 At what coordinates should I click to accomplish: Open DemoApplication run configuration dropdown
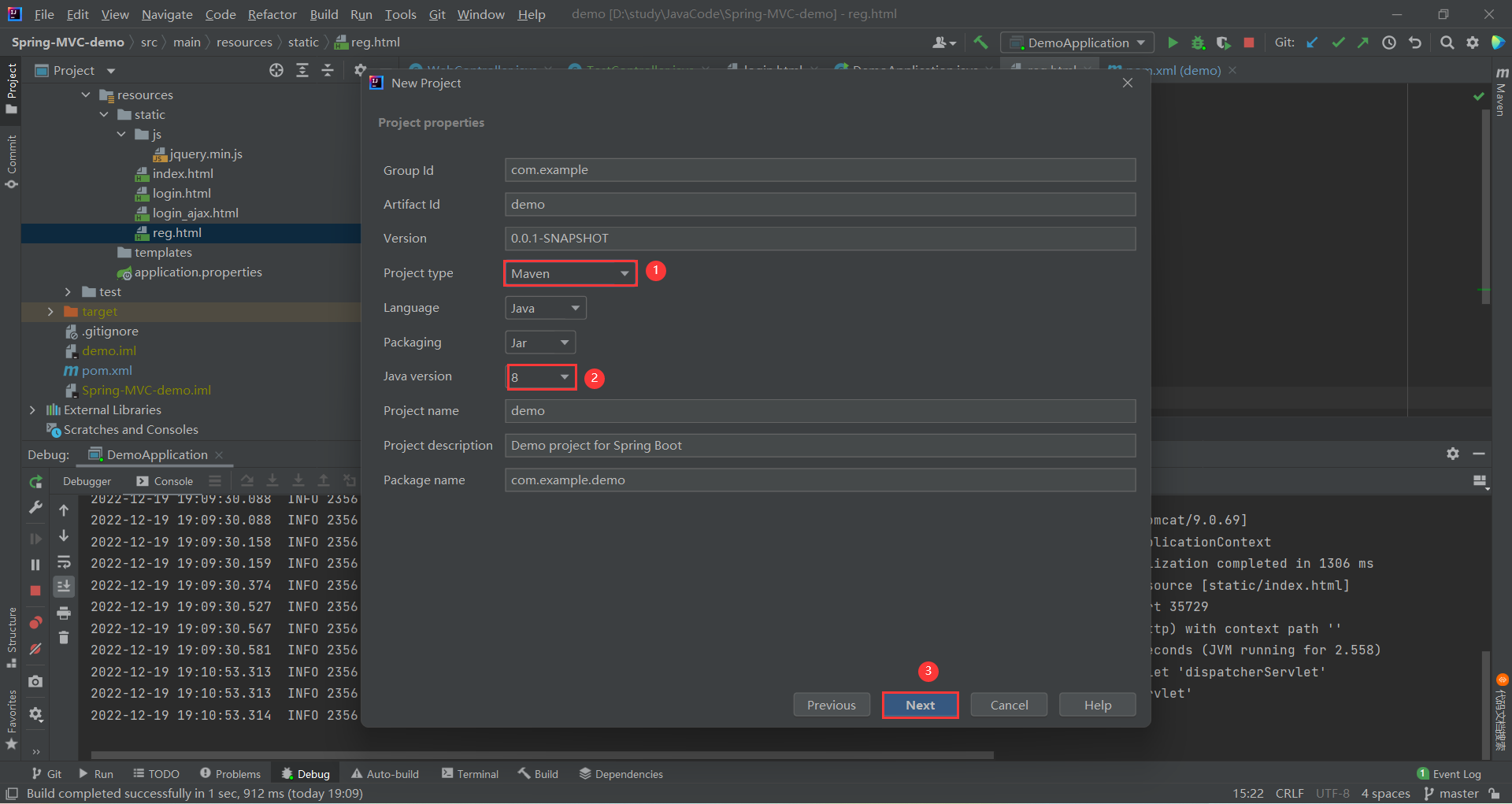coord(1077,43)
